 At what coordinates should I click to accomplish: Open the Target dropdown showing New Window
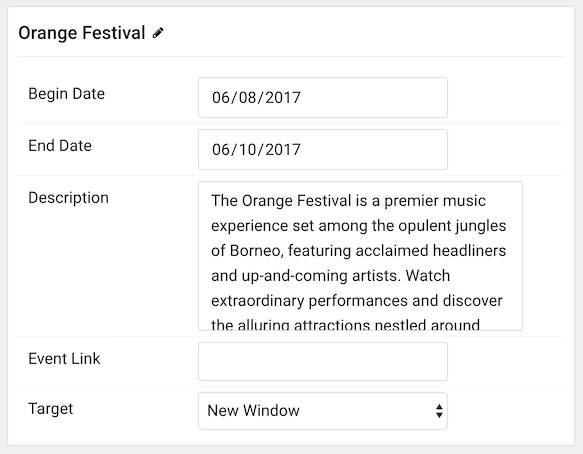tap(323, 411)
